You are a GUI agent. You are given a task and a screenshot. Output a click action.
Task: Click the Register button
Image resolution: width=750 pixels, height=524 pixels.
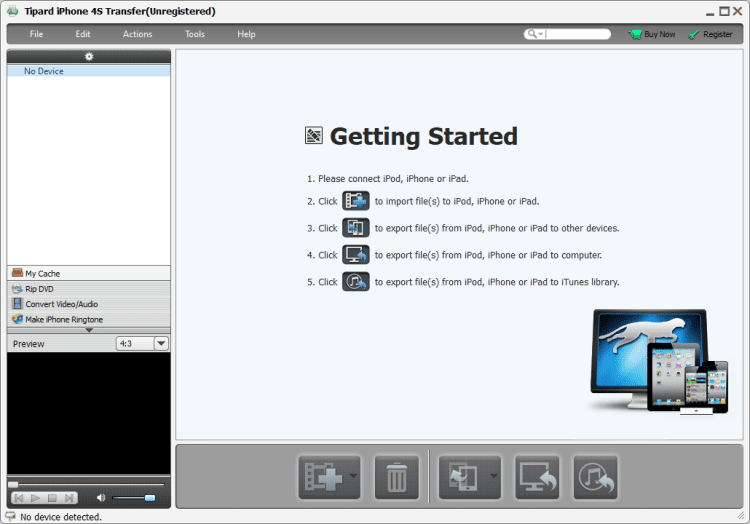[x=710, y=34]
